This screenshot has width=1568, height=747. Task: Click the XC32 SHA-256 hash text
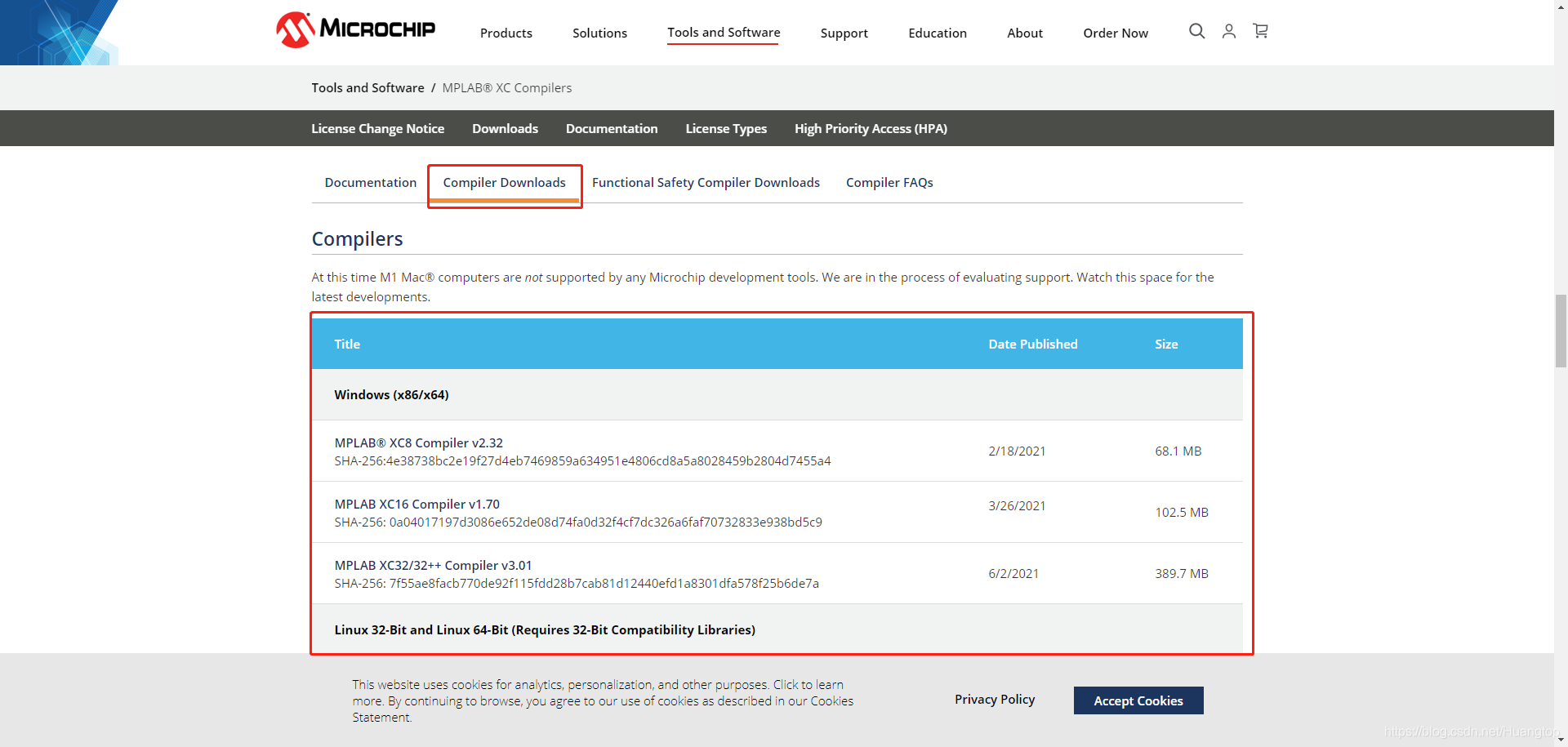(x=577, y=583)
